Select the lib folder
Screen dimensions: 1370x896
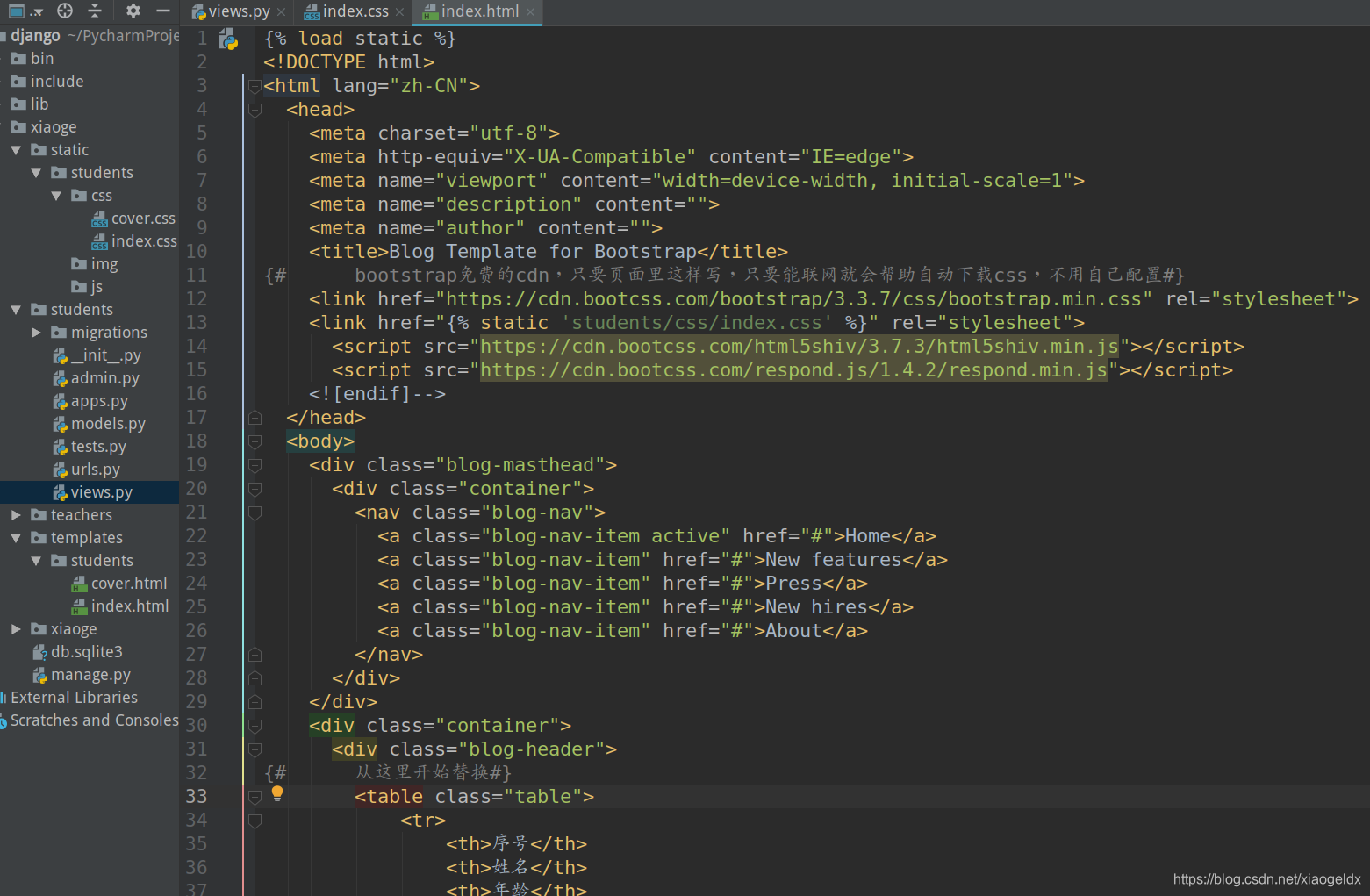(30, 104)
